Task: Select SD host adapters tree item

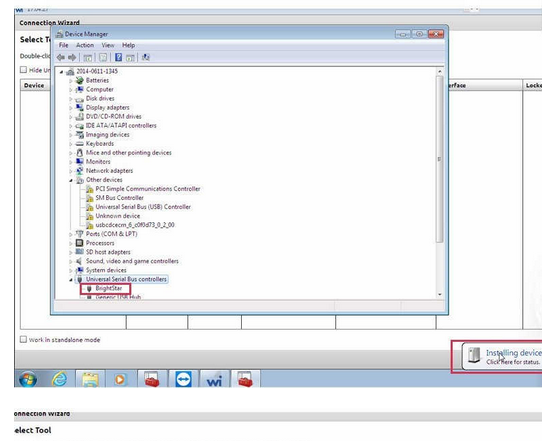Action: [x=108, y=252]
